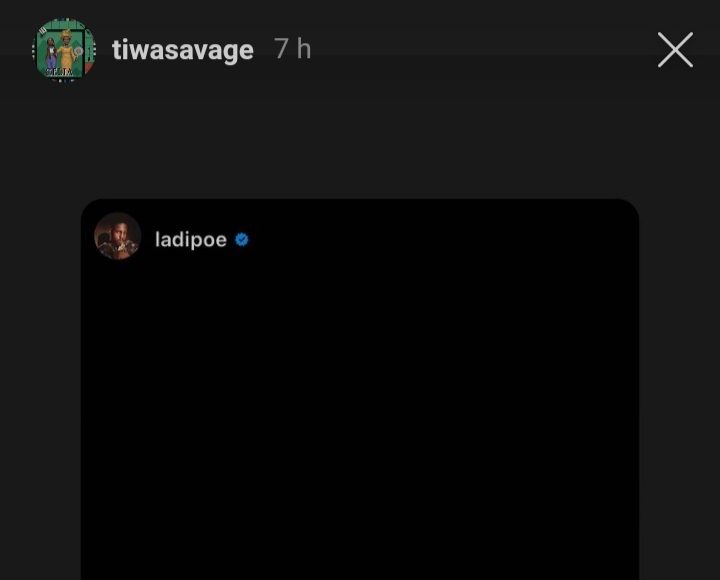The height and width of the screenshot is (580, 720).
Task: Click the blue verified badge beside ladipoe
Action: pyautogui.click(x=242, y=239)
